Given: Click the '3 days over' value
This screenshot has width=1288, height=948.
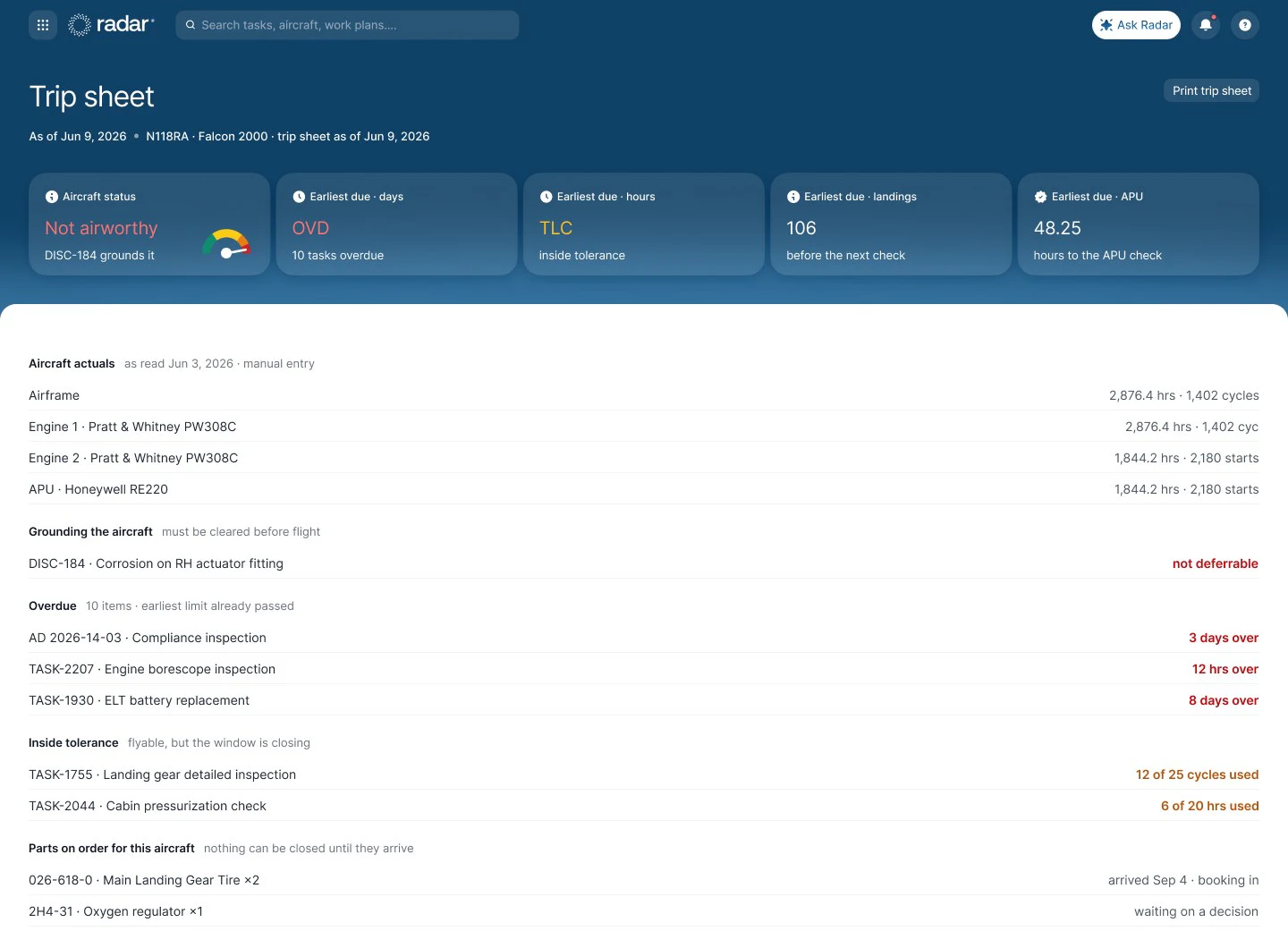Looking at the screenshot, I should click(1224, 638).
